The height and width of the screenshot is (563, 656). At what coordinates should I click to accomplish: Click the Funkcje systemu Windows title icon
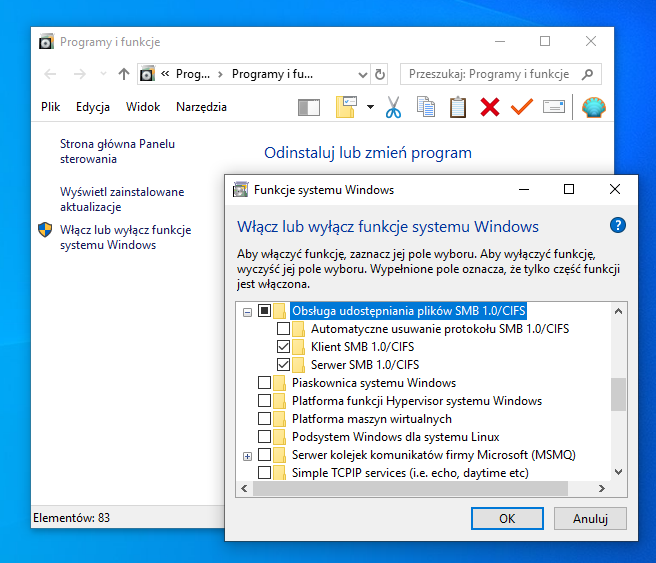pyautogui.click(x=241, y=189)
